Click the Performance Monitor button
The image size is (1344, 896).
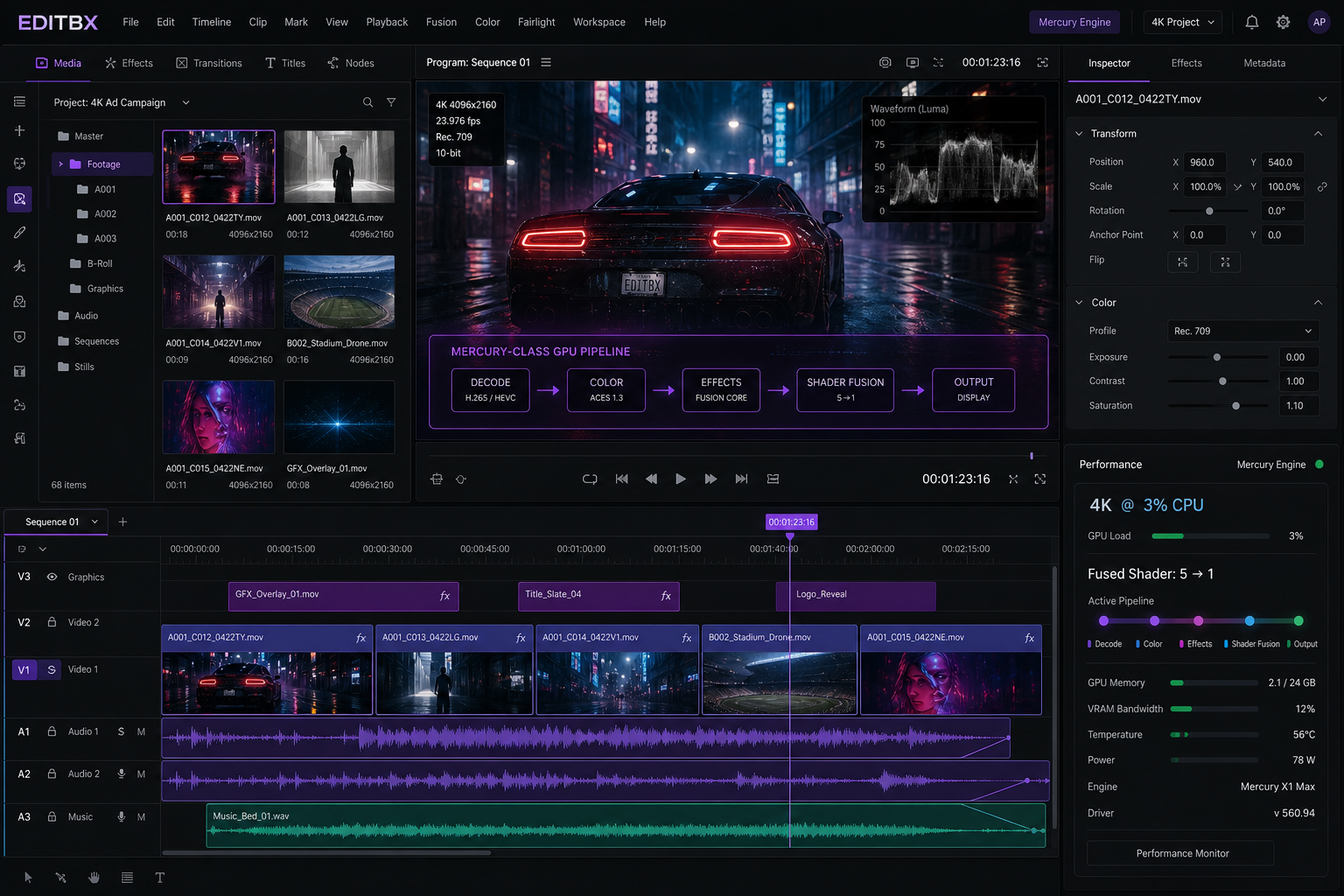(1181, 853)
